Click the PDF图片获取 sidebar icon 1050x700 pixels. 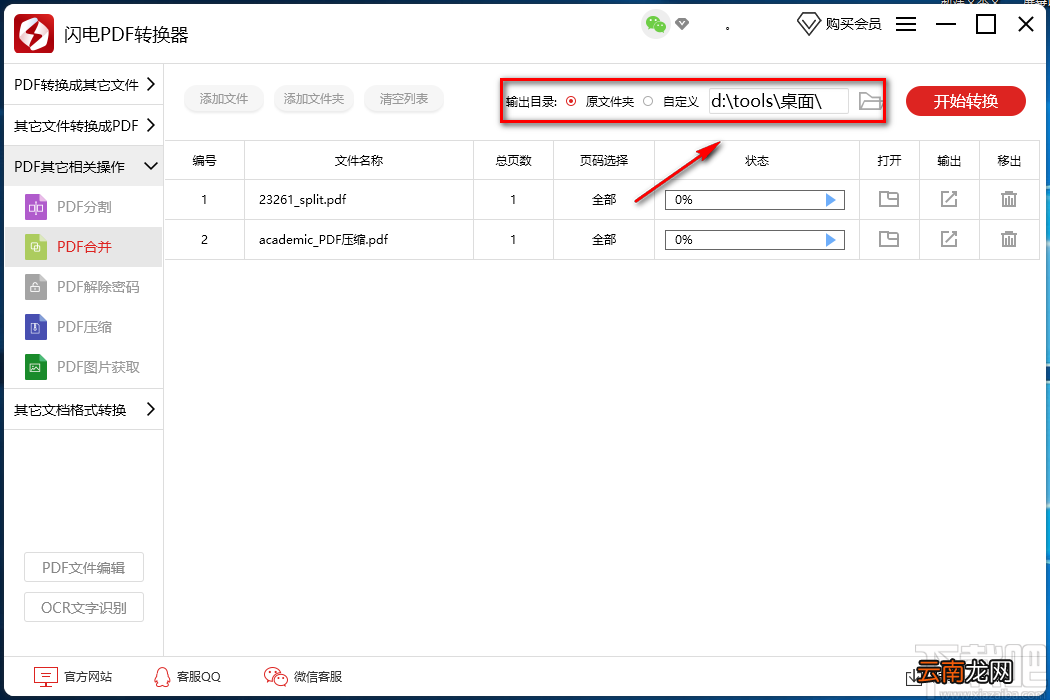36,367
